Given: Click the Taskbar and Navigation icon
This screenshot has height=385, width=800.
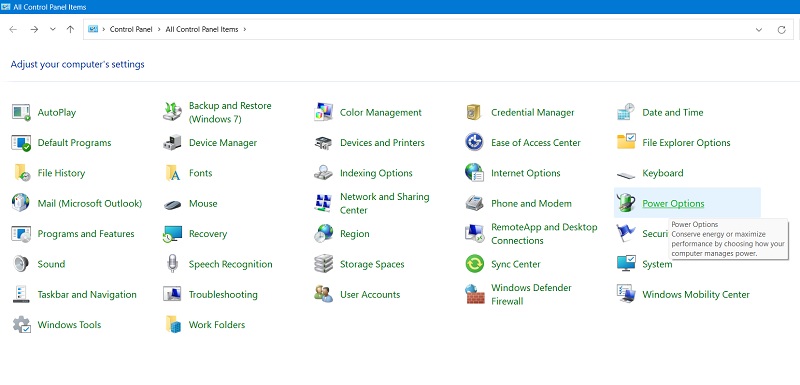Looking at the screenshot, I should pyautogui.click(x=21, y=294).
